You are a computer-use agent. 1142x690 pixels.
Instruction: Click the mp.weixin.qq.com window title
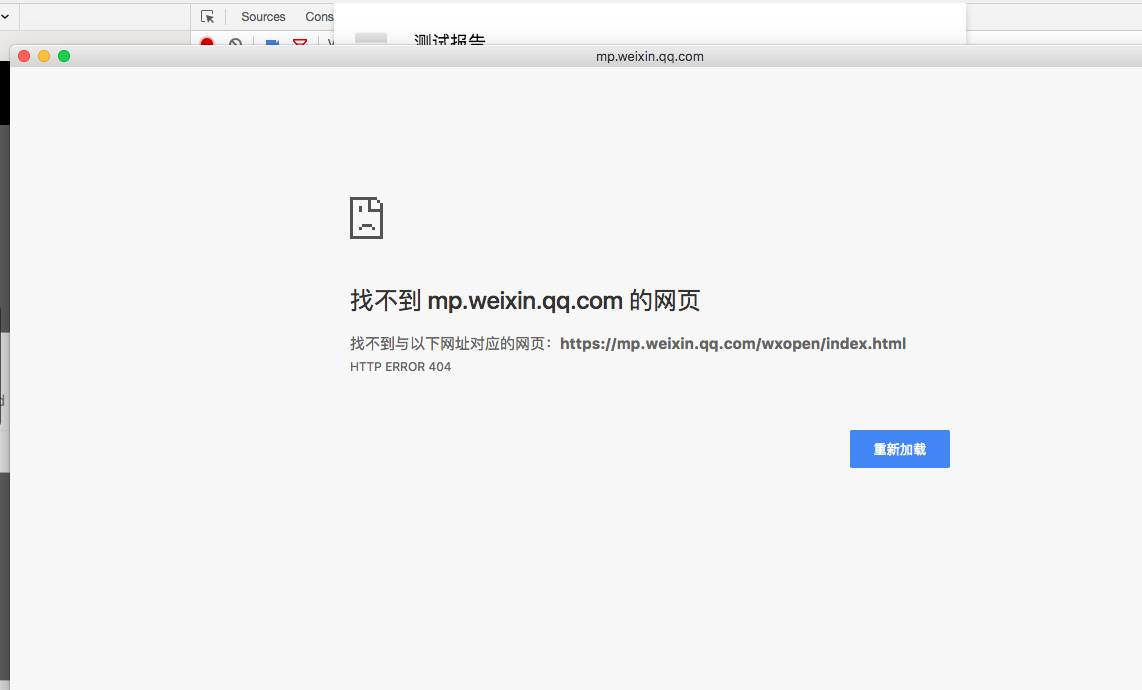(650, 56)
